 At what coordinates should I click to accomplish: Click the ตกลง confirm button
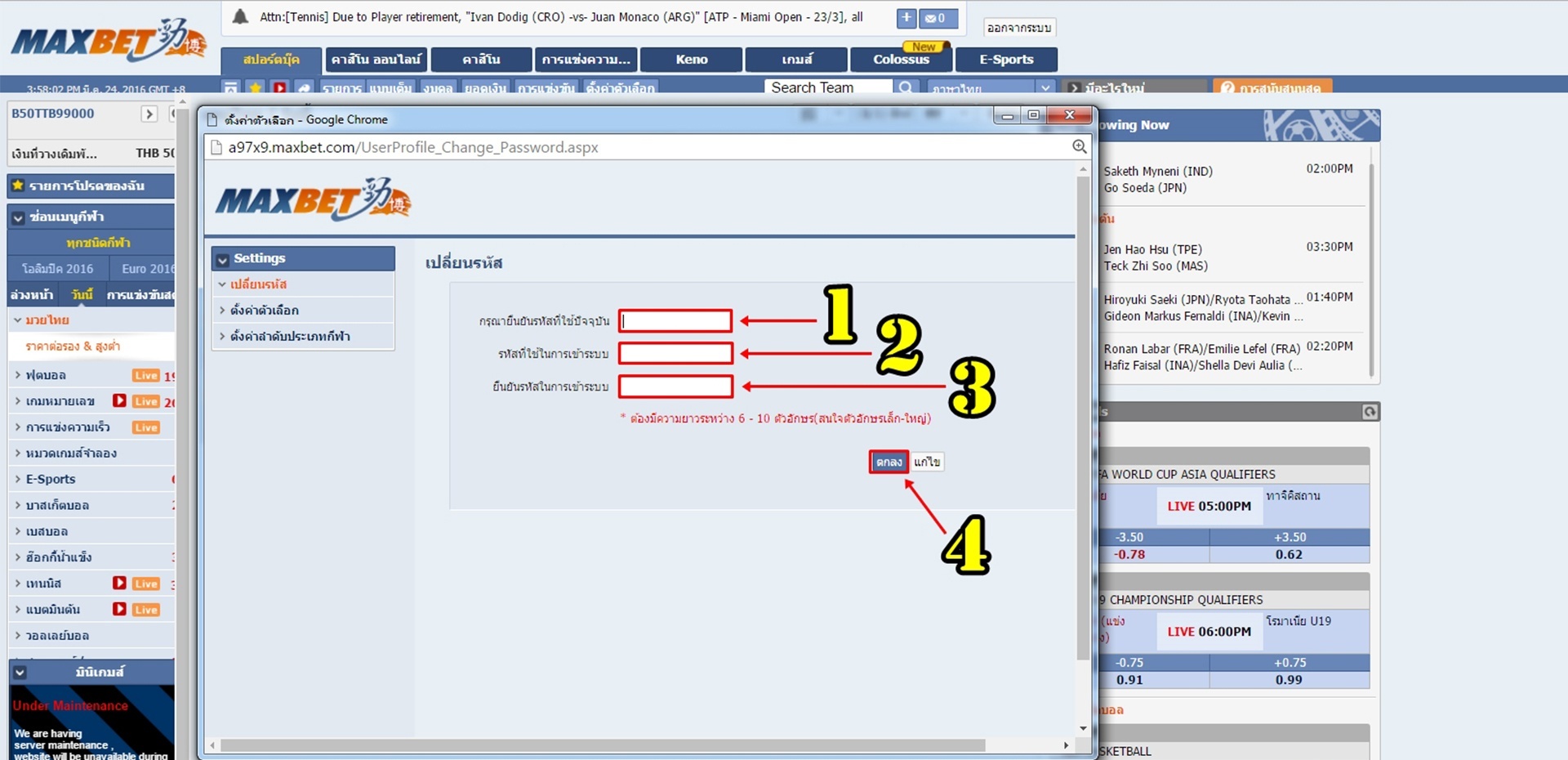click(x=889, y=462)
